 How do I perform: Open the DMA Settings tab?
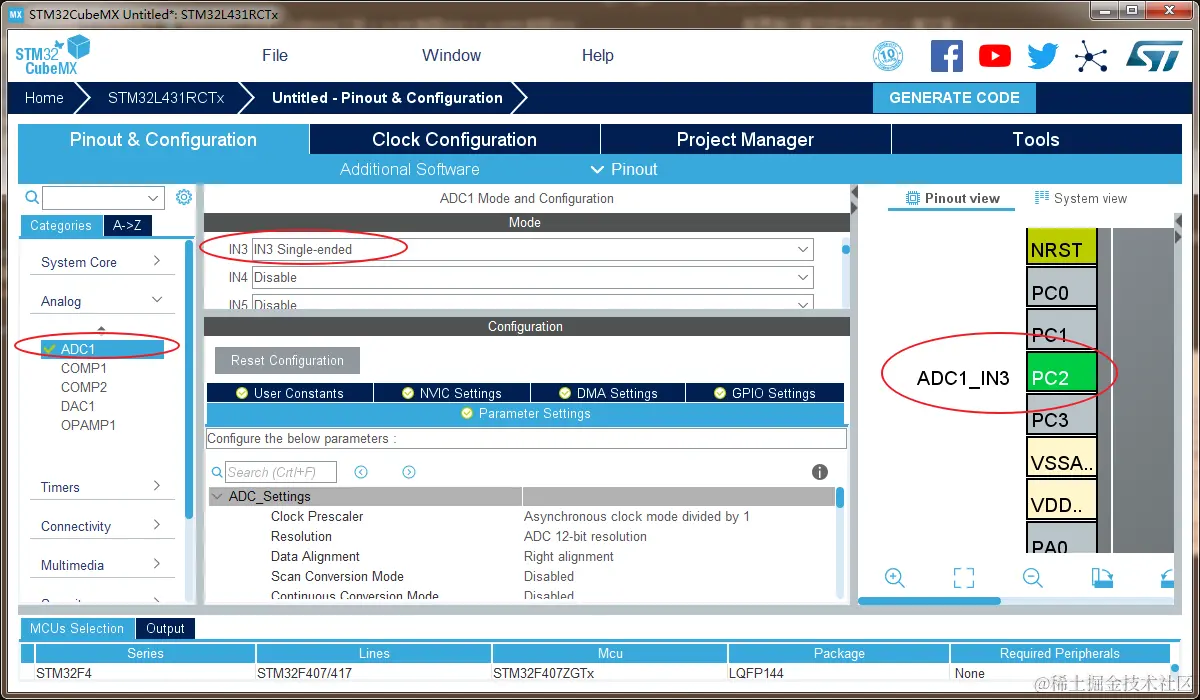tap(608, 393)
